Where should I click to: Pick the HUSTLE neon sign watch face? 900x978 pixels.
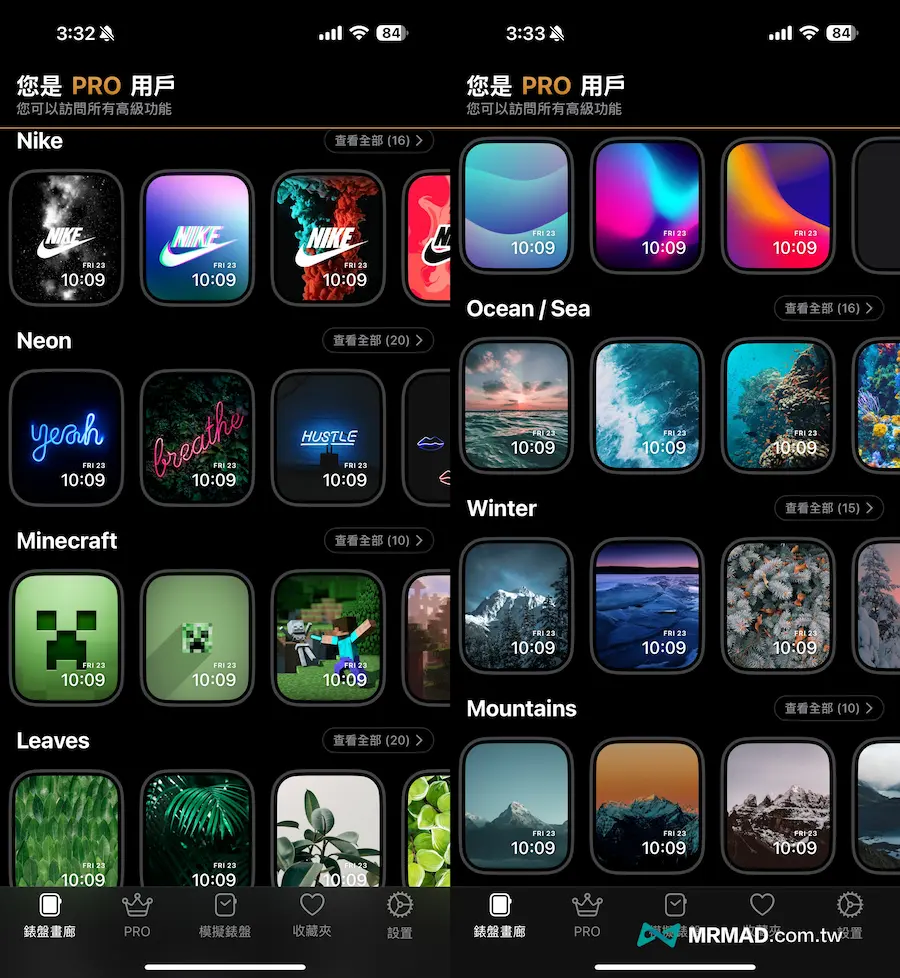pos(328,437)
